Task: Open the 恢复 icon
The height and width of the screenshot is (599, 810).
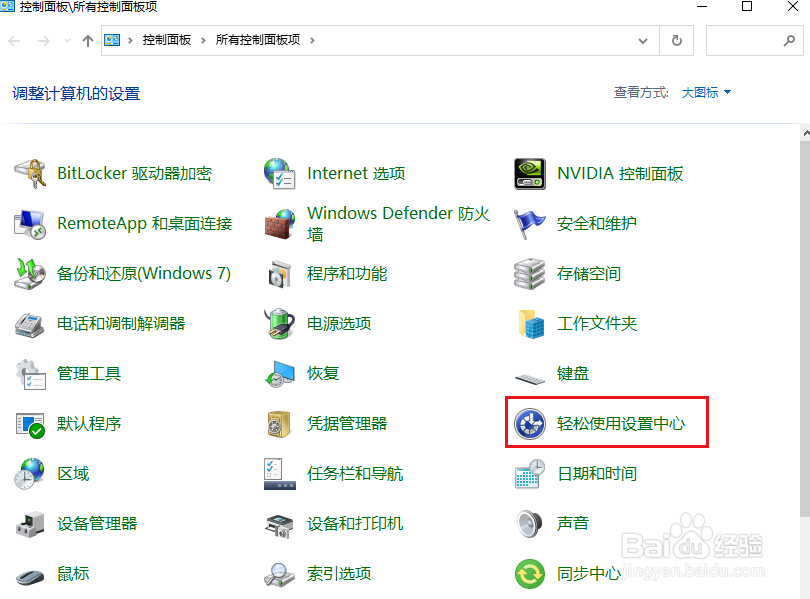Action: pyautogui.click(x=279, y=374)
